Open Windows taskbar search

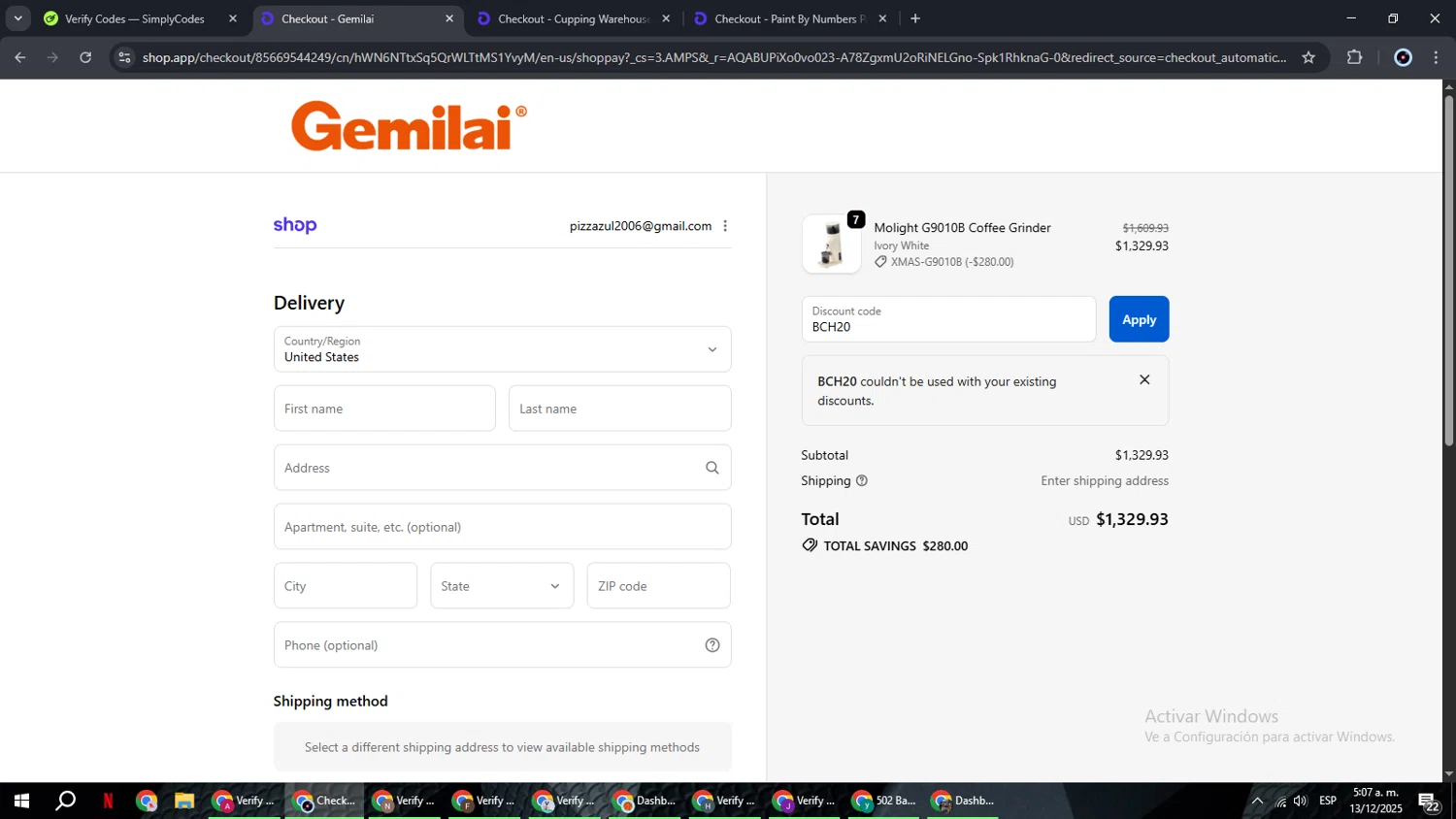click(x=65, y=801)
